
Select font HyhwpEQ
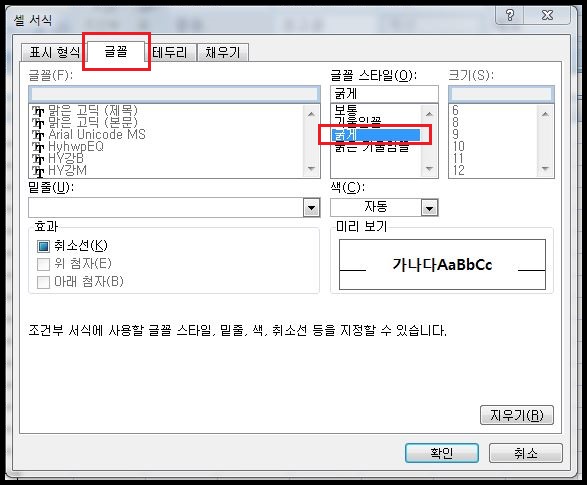coord(76,146)
